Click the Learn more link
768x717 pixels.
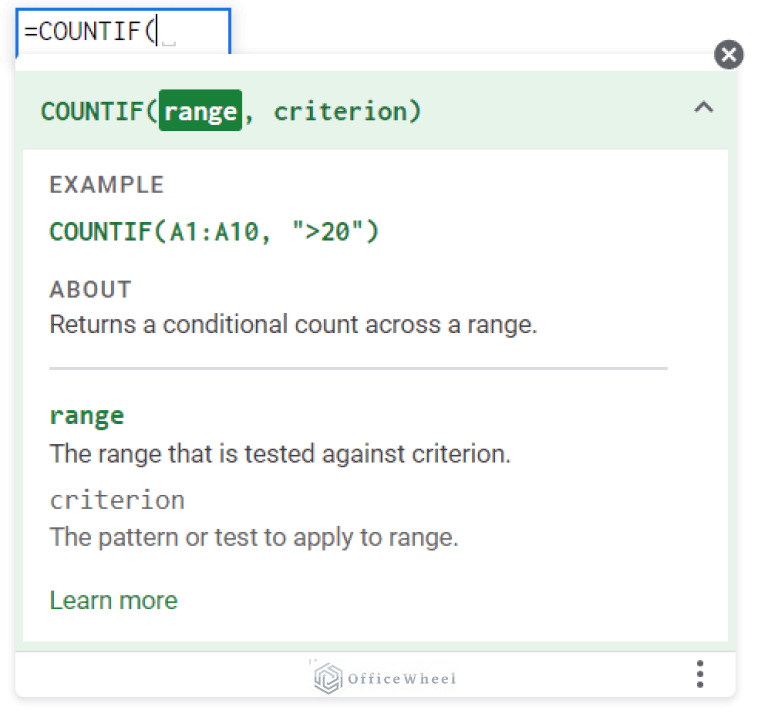(114, 600)
